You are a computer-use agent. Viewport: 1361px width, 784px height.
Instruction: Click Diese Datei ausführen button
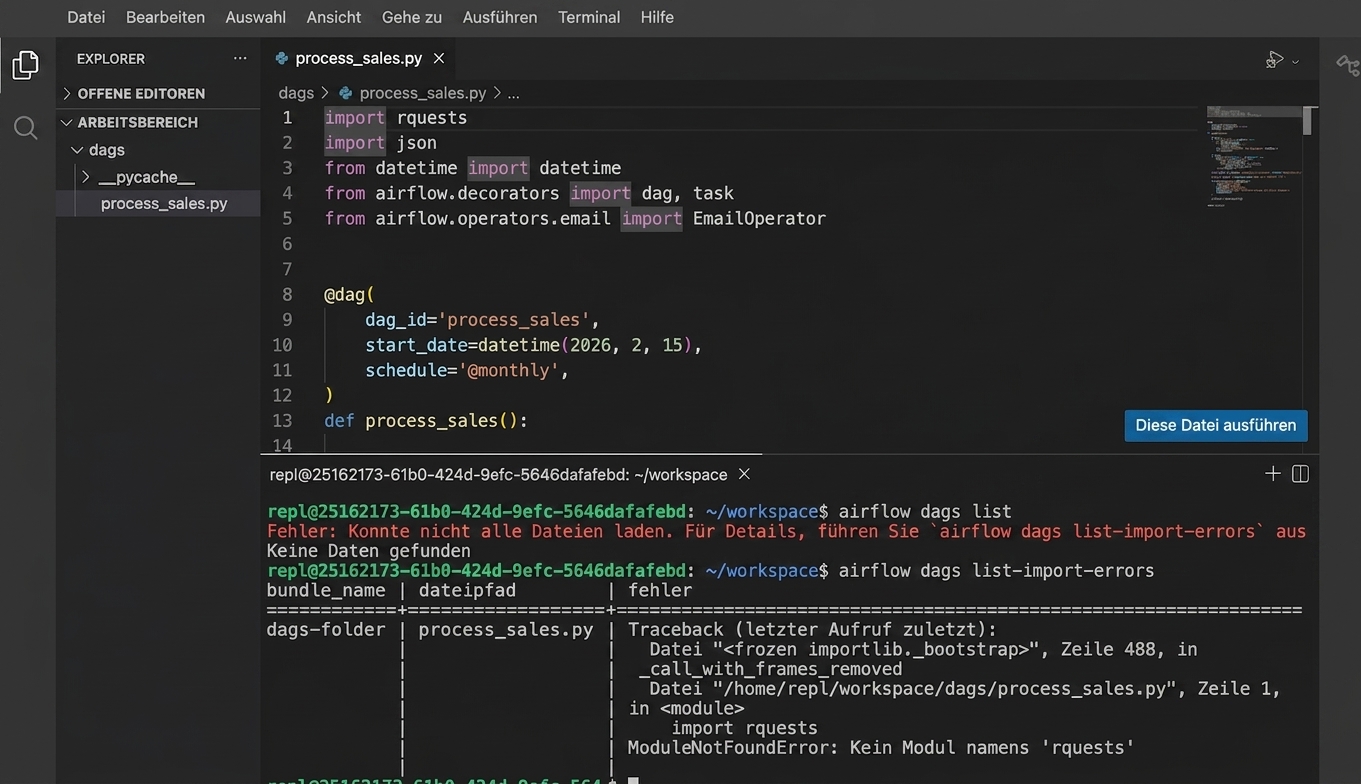[x=1216, y=425]
